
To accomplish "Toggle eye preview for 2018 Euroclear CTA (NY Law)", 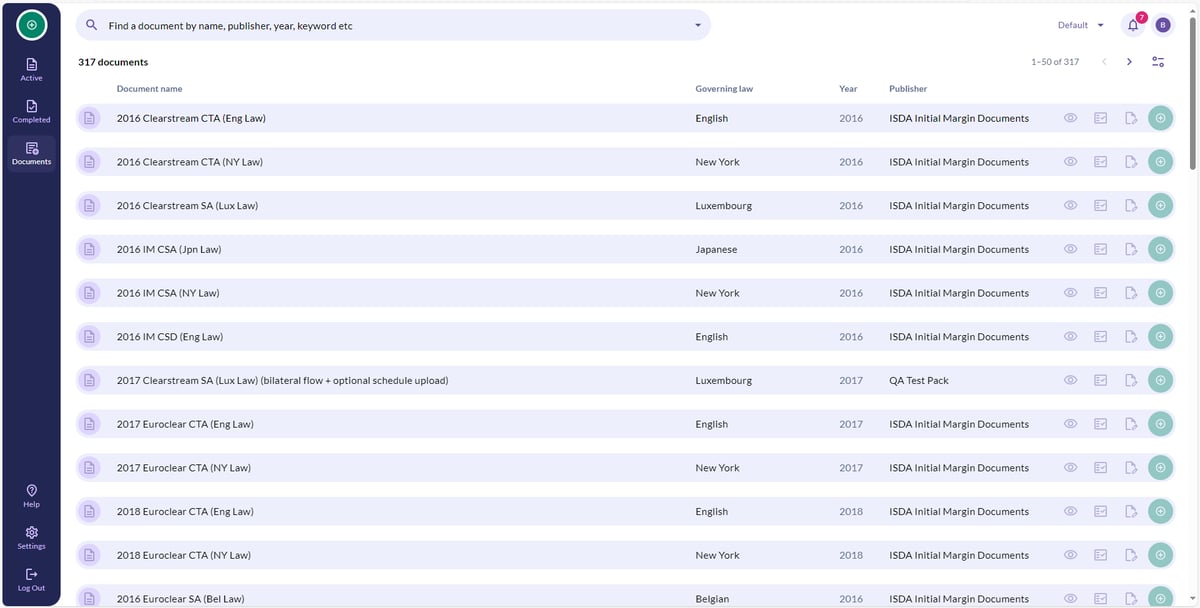I will (x=1070, y=555).
